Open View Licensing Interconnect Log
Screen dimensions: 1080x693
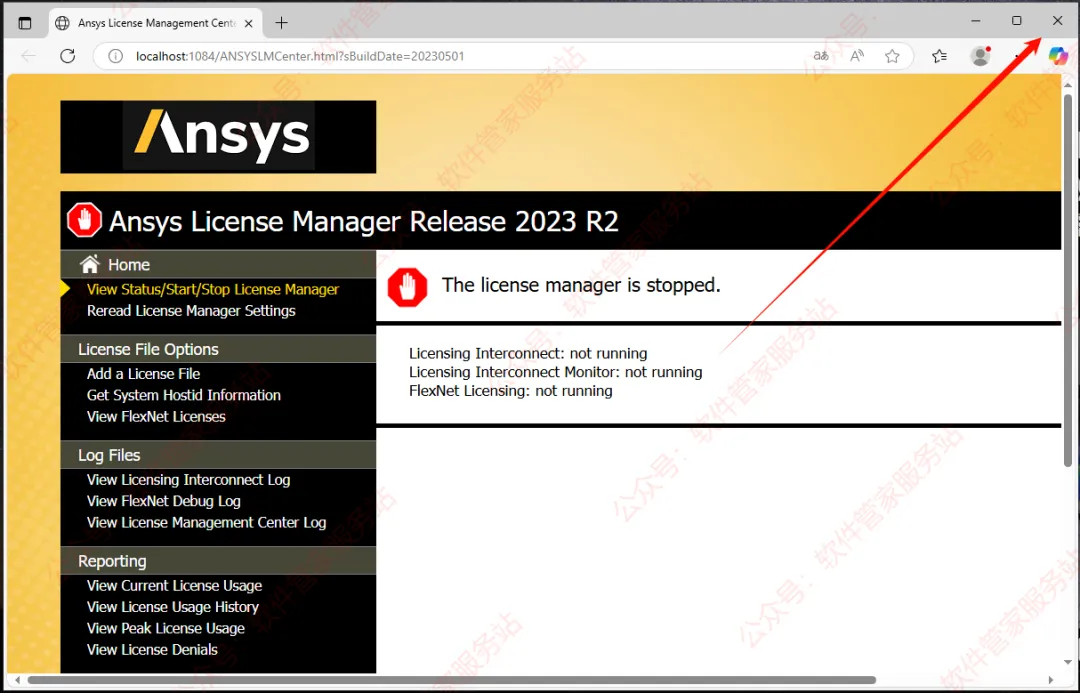coord(188,479)
